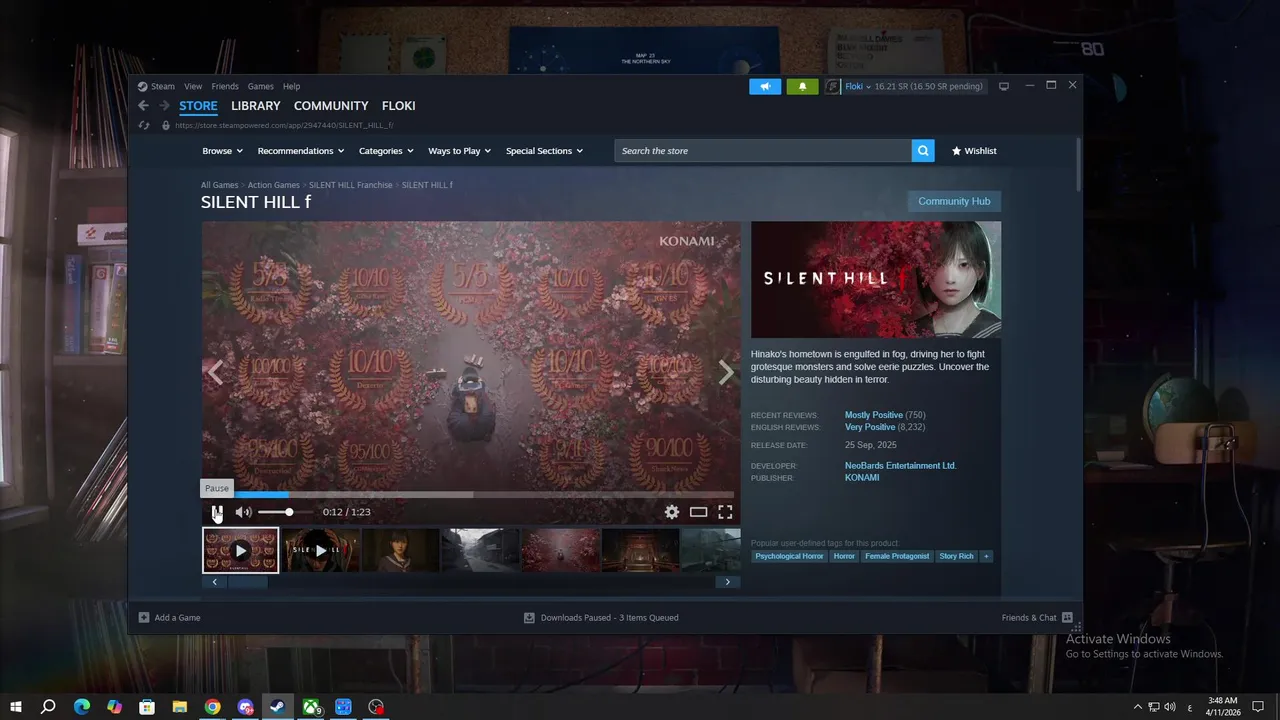Open the green notifications bell
This screenshot has width=1280, height=720.
(x=802, y=86)
